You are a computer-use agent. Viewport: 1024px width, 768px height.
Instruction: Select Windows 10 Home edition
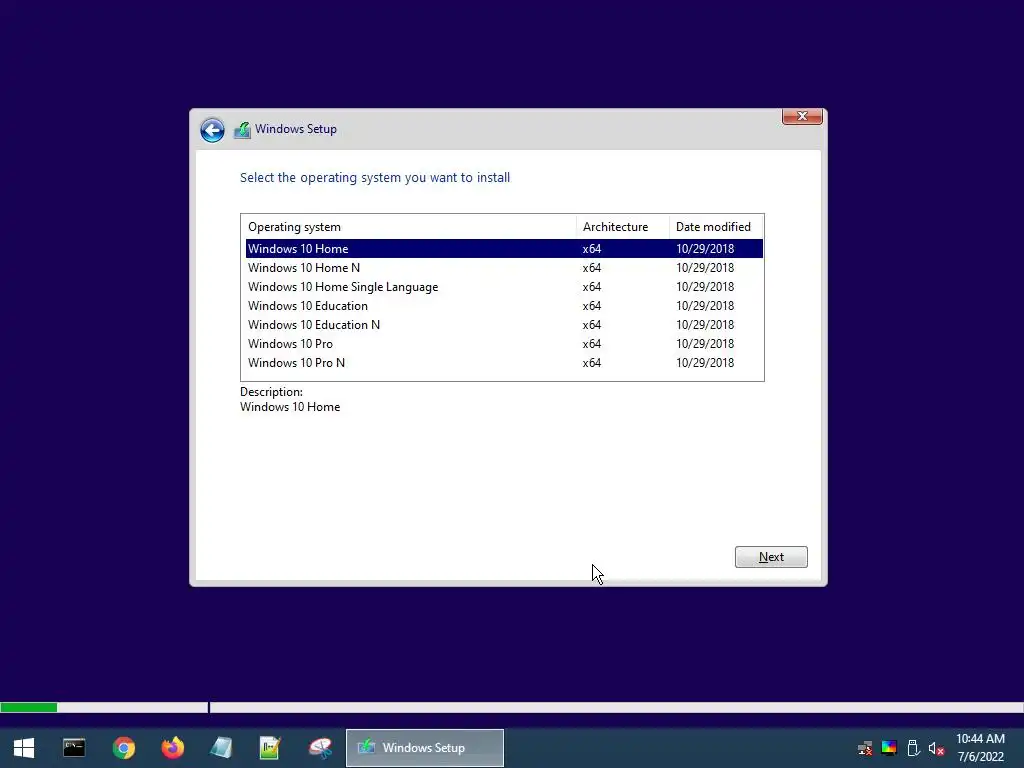tap(504, 249)
